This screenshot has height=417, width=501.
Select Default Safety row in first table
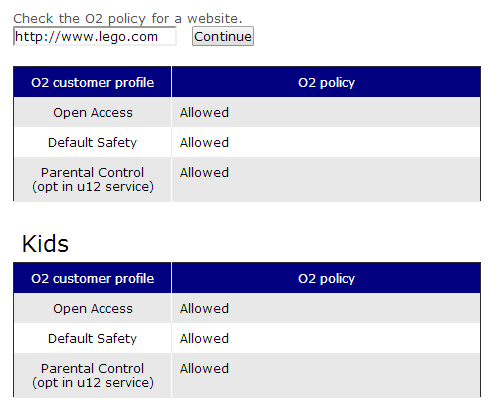tap(247, 142)
